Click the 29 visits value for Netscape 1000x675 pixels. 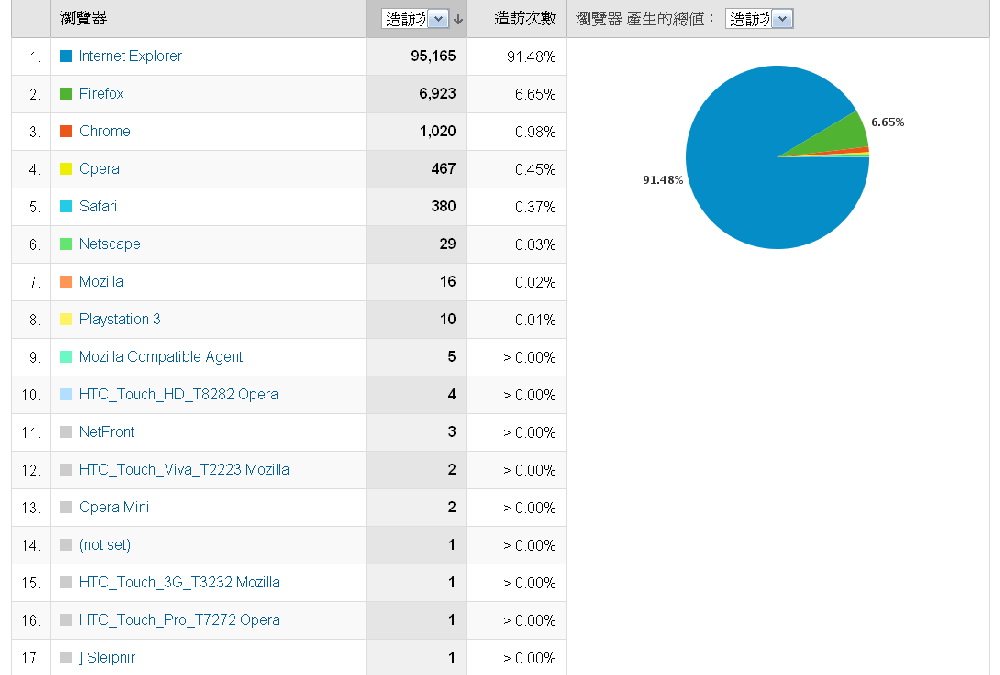pyautogui.click(x=448, y=244)
